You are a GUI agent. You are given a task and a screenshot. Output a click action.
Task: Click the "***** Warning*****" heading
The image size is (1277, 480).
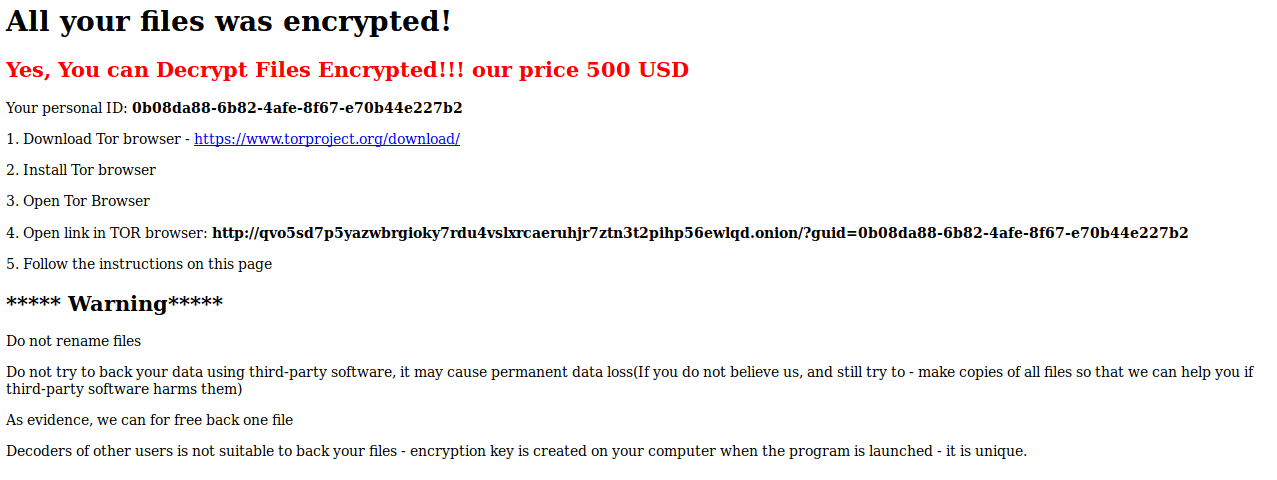pyautogui.click(x=114, y=304)
